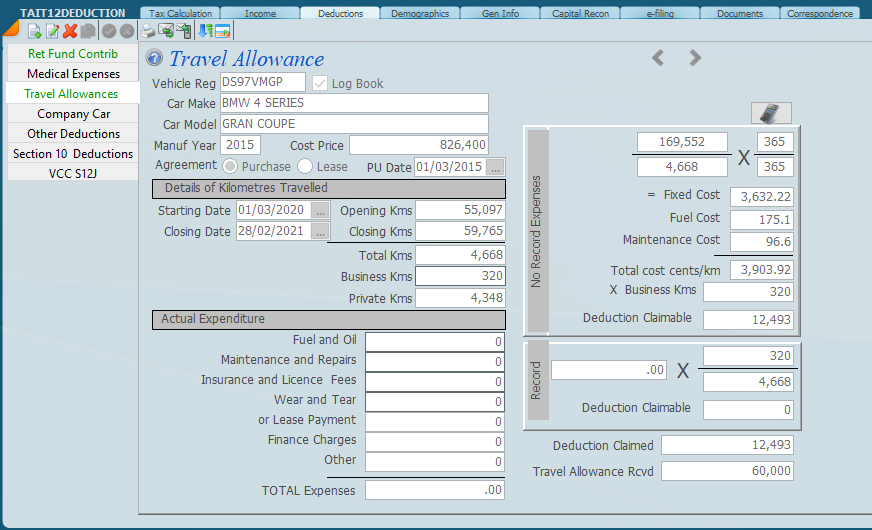Click the new record toolbar icon
Screen dimensions: 872x530
[x=34, y=31]
